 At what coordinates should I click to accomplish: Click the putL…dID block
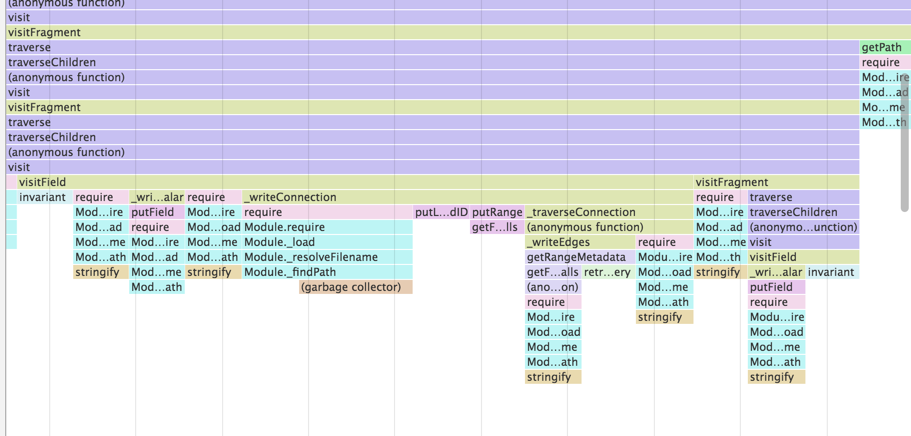click(x=441, y=212)
